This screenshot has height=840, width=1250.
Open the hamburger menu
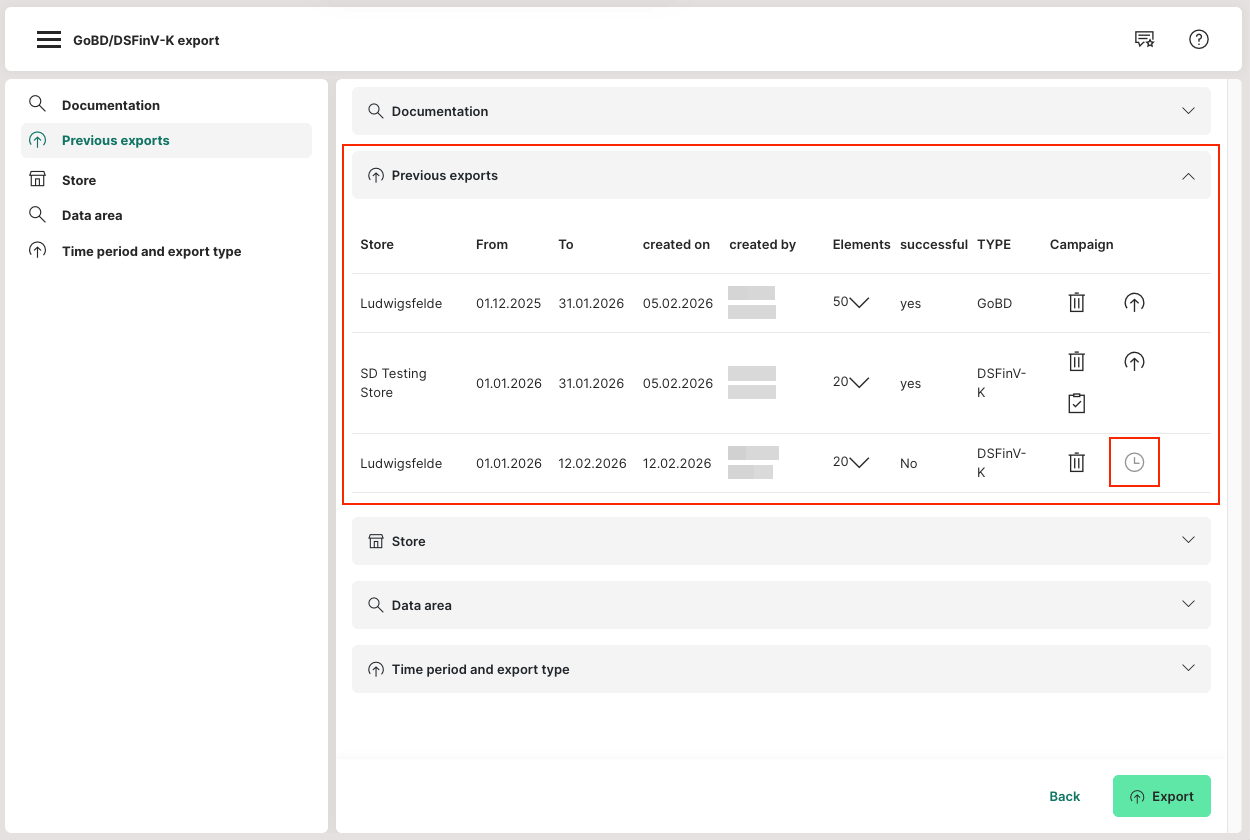click(x=49, y=40)
